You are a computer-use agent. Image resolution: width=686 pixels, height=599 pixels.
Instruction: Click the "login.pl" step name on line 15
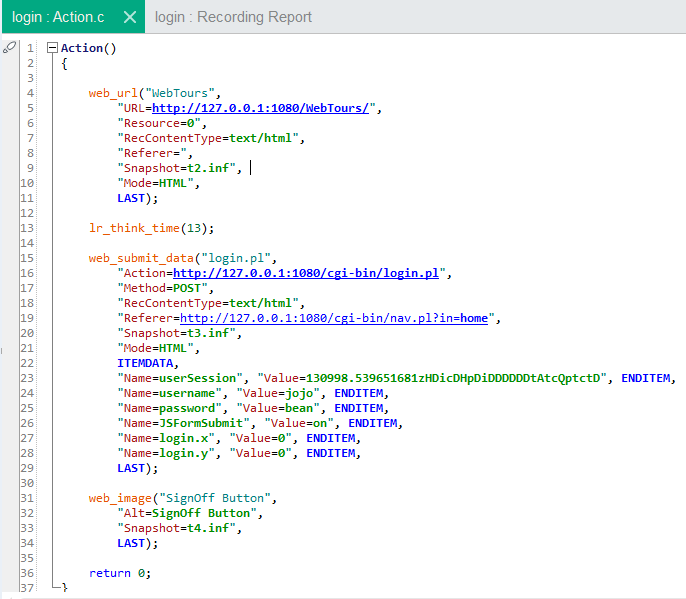coord(236,258)
